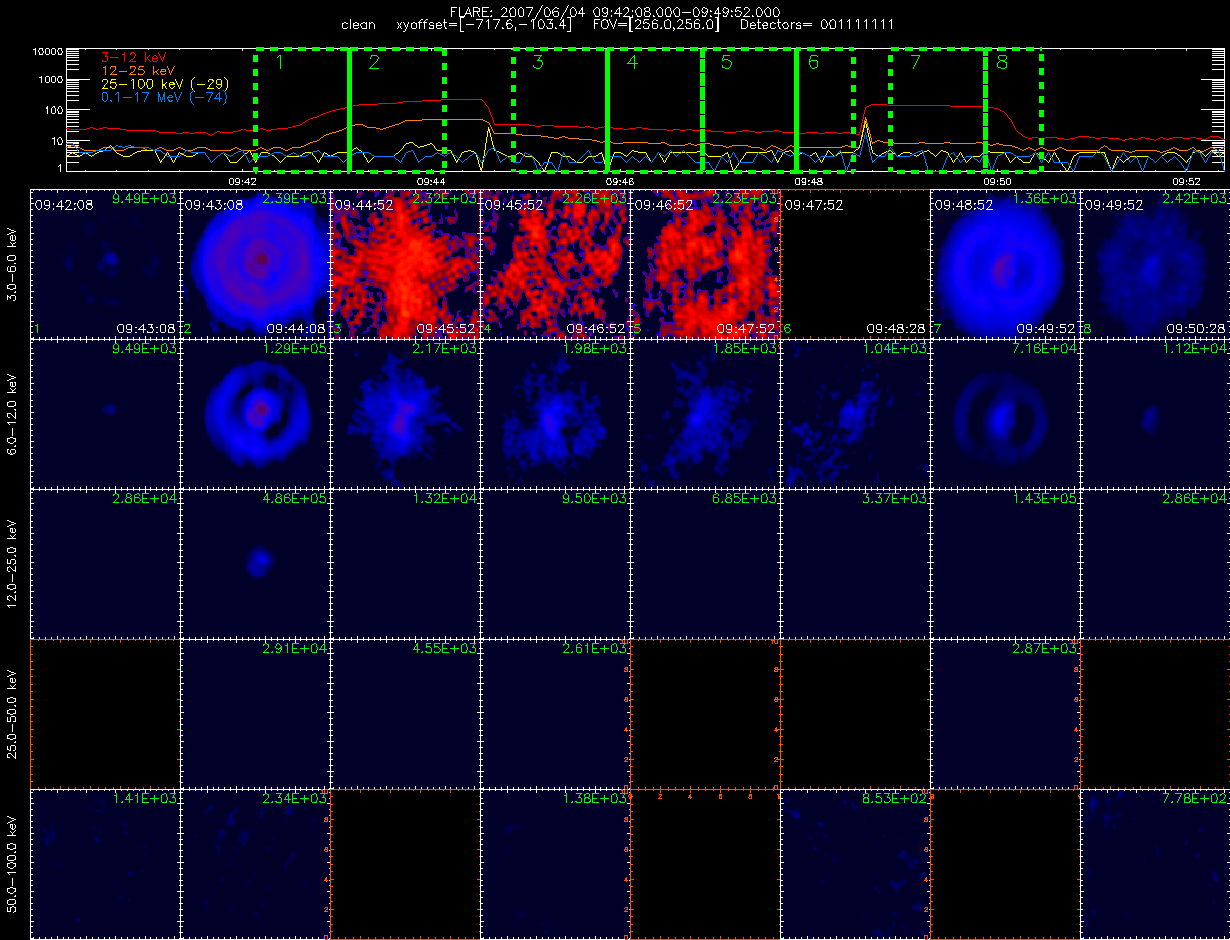The image size is (1230, 940).
Task: Select time interval 4 in light curve
Action: (655, 110)
